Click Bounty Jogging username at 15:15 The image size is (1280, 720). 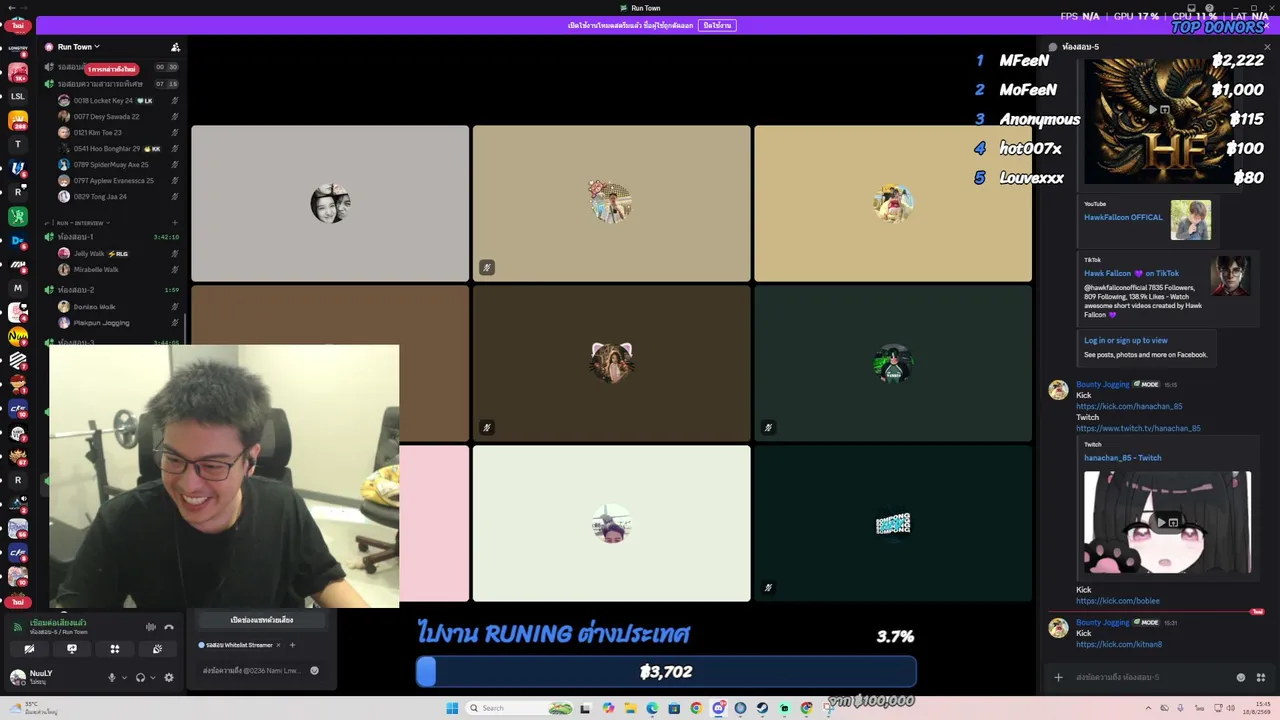pos(1102,384)
